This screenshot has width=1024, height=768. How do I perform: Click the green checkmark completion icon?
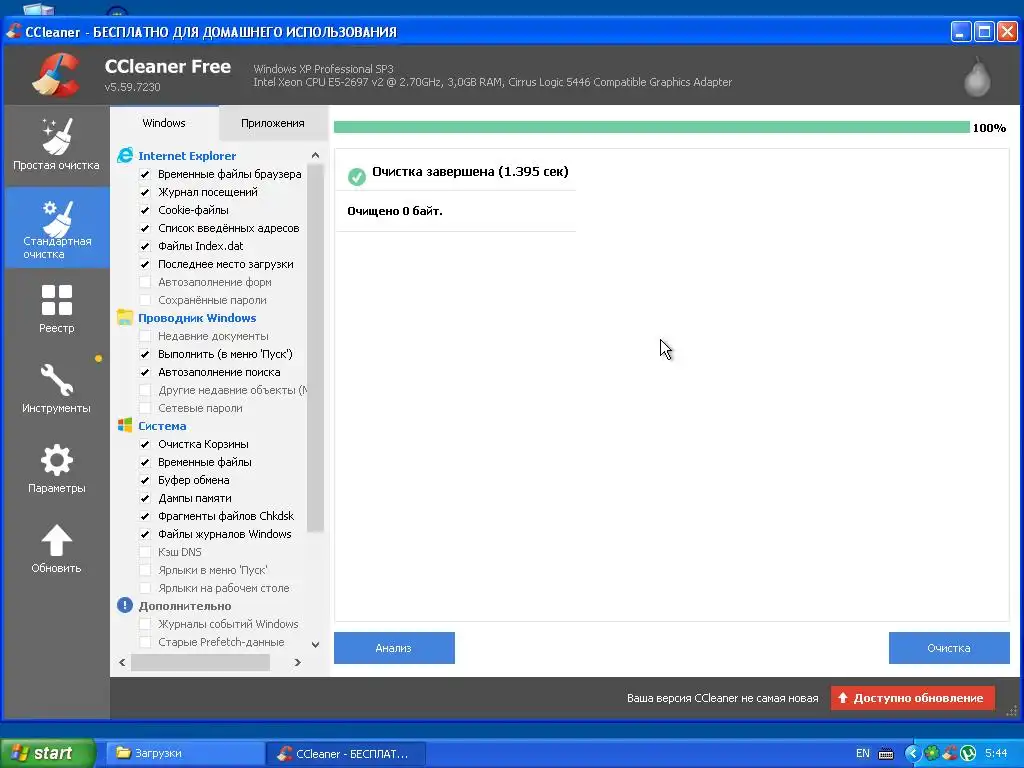(357, 176)
